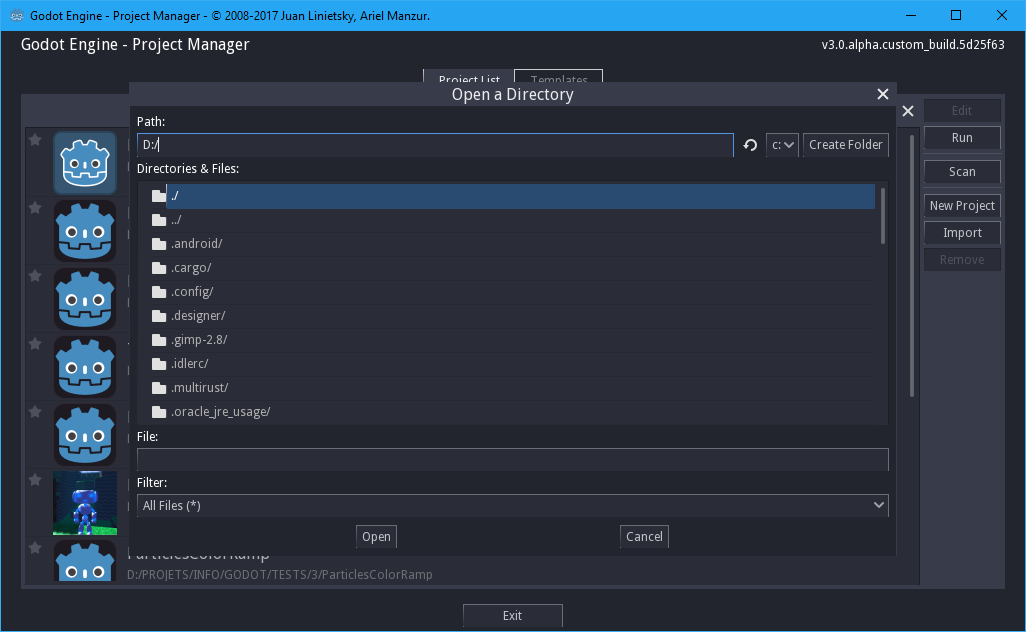
Task: Click the folder icon beside .cargo/
Action: 159,268
